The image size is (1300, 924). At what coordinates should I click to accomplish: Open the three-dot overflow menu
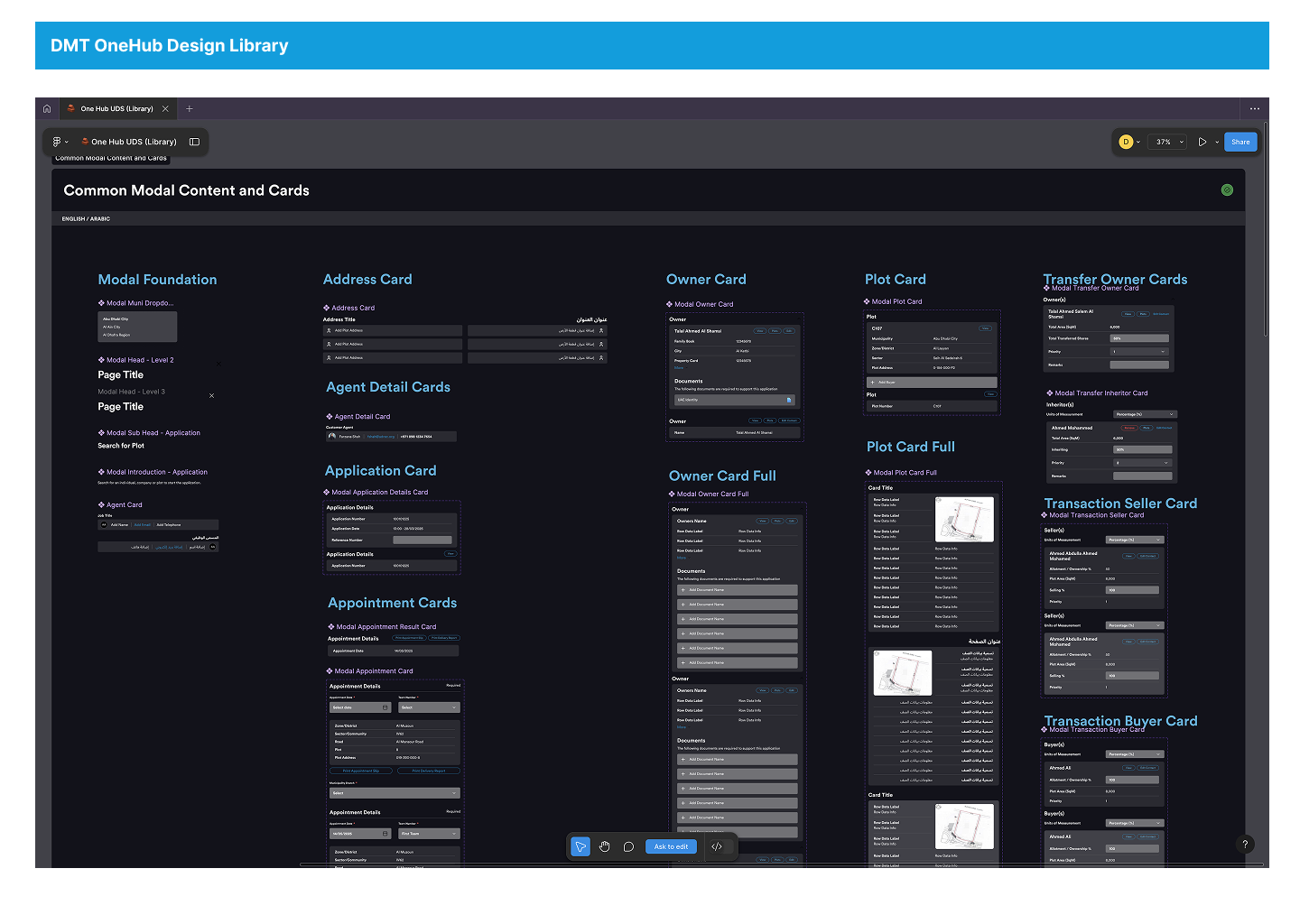coord(1254,108)
